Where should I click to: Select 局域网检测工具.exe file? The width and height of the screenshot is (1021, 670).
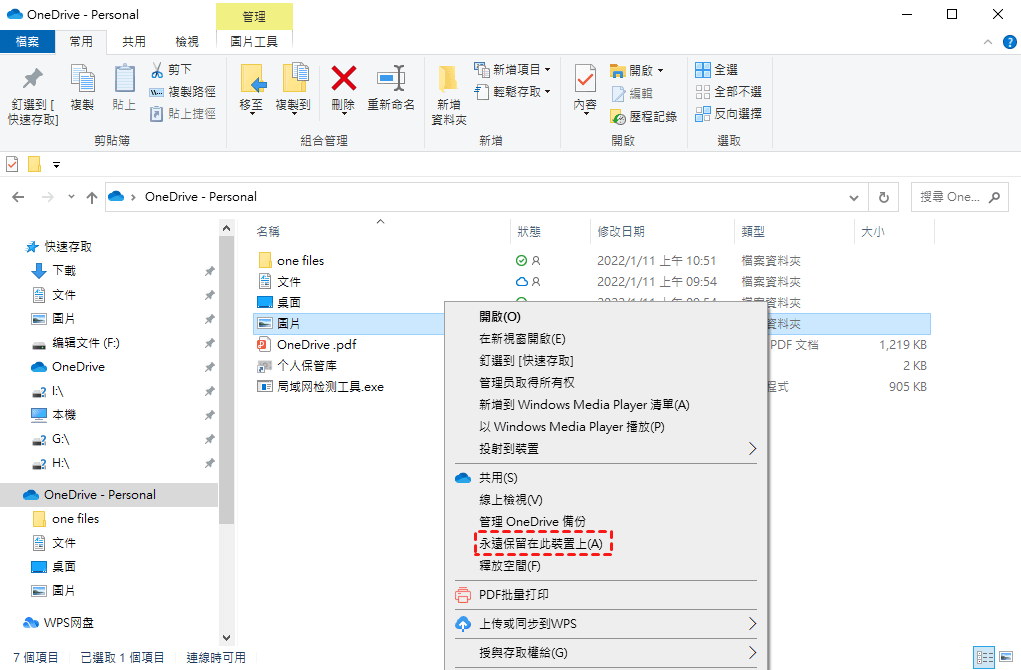(330, 387)
